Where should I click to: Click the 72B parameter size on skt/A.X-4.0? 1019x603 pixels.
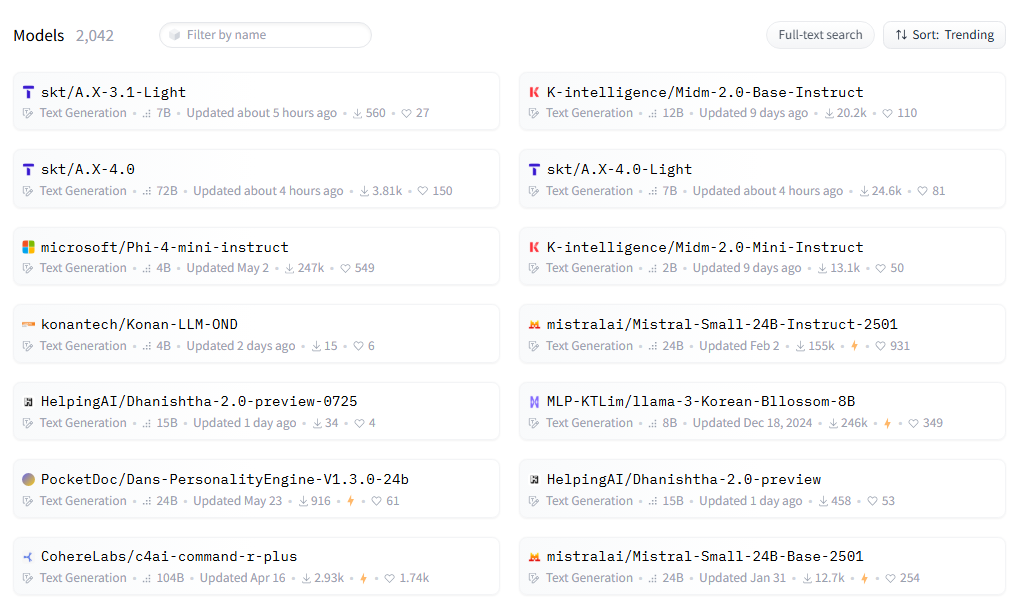click(167, 191)
